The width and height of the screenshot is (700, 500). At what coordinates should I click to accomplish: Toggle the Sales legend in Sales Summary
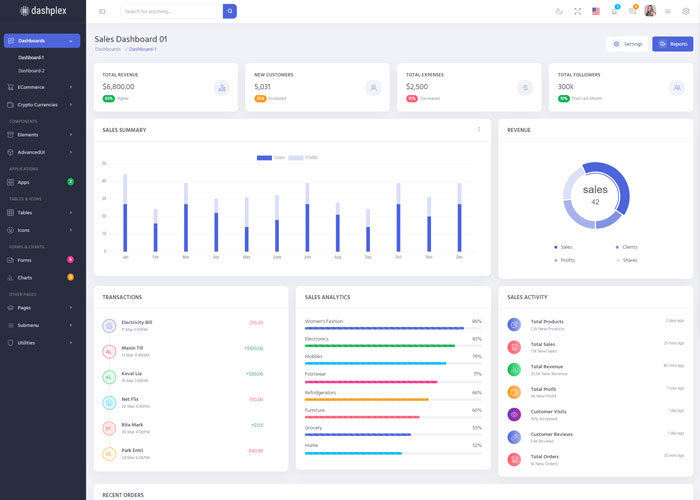point(271,157)
